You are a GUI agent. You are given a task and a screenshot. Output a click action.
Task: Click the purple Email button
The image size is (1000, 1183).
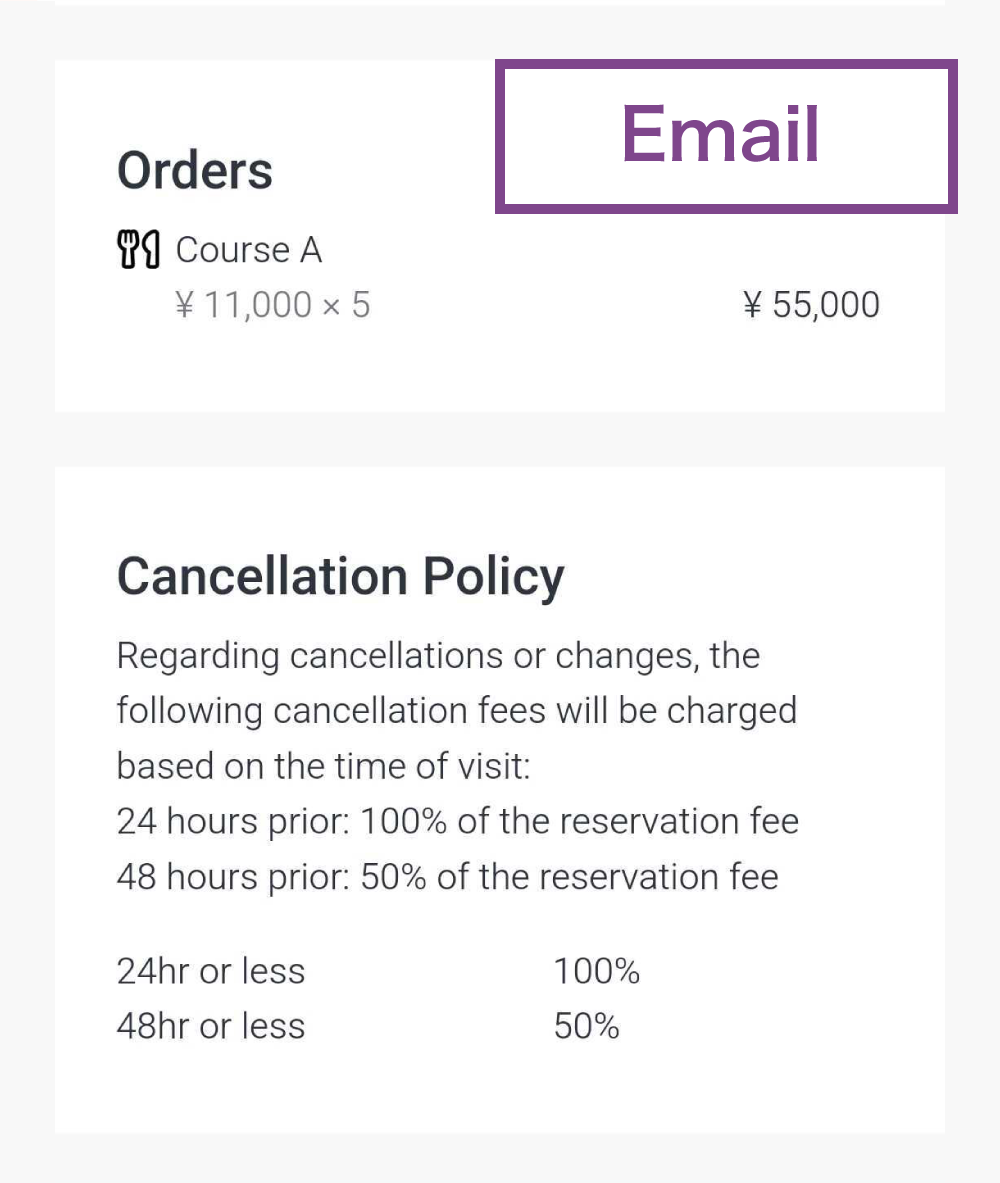point(726,136)
